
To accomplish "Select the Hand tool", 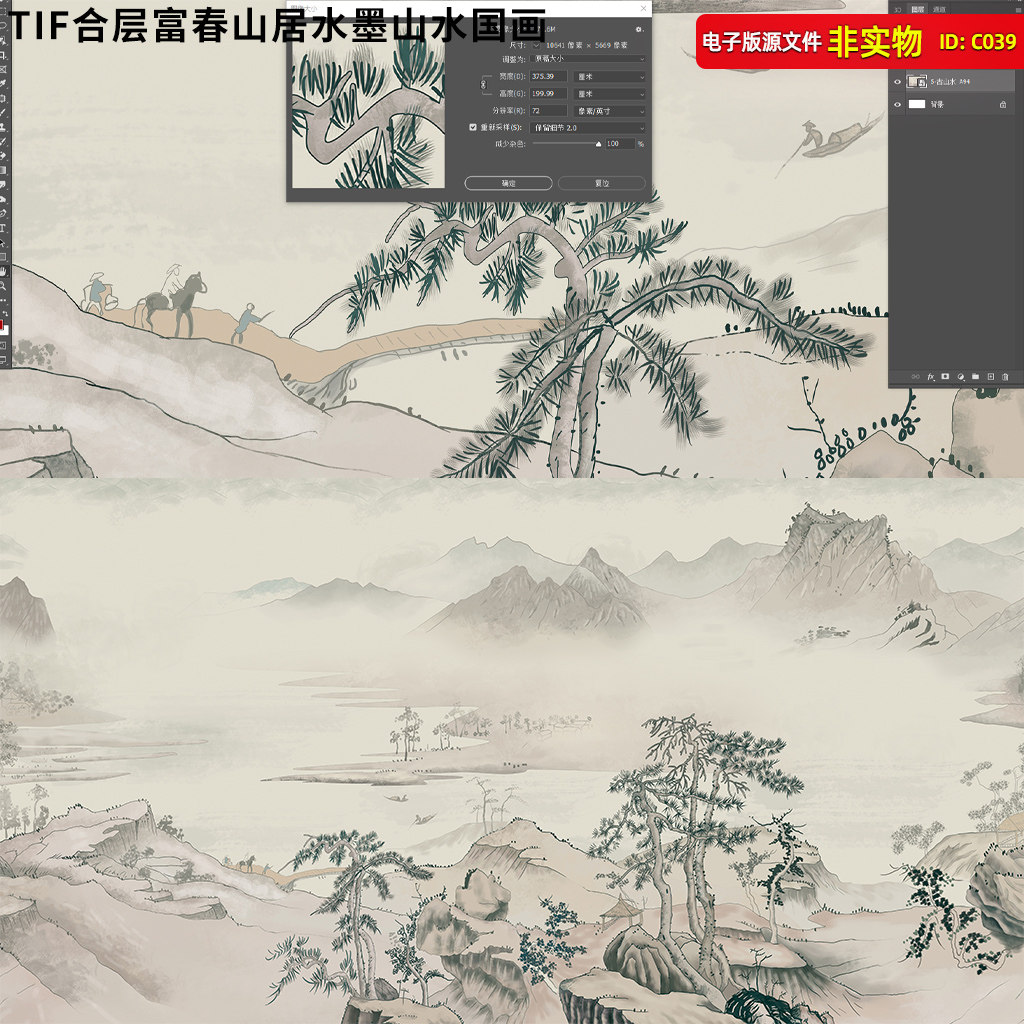I will (x=3, y=271).
